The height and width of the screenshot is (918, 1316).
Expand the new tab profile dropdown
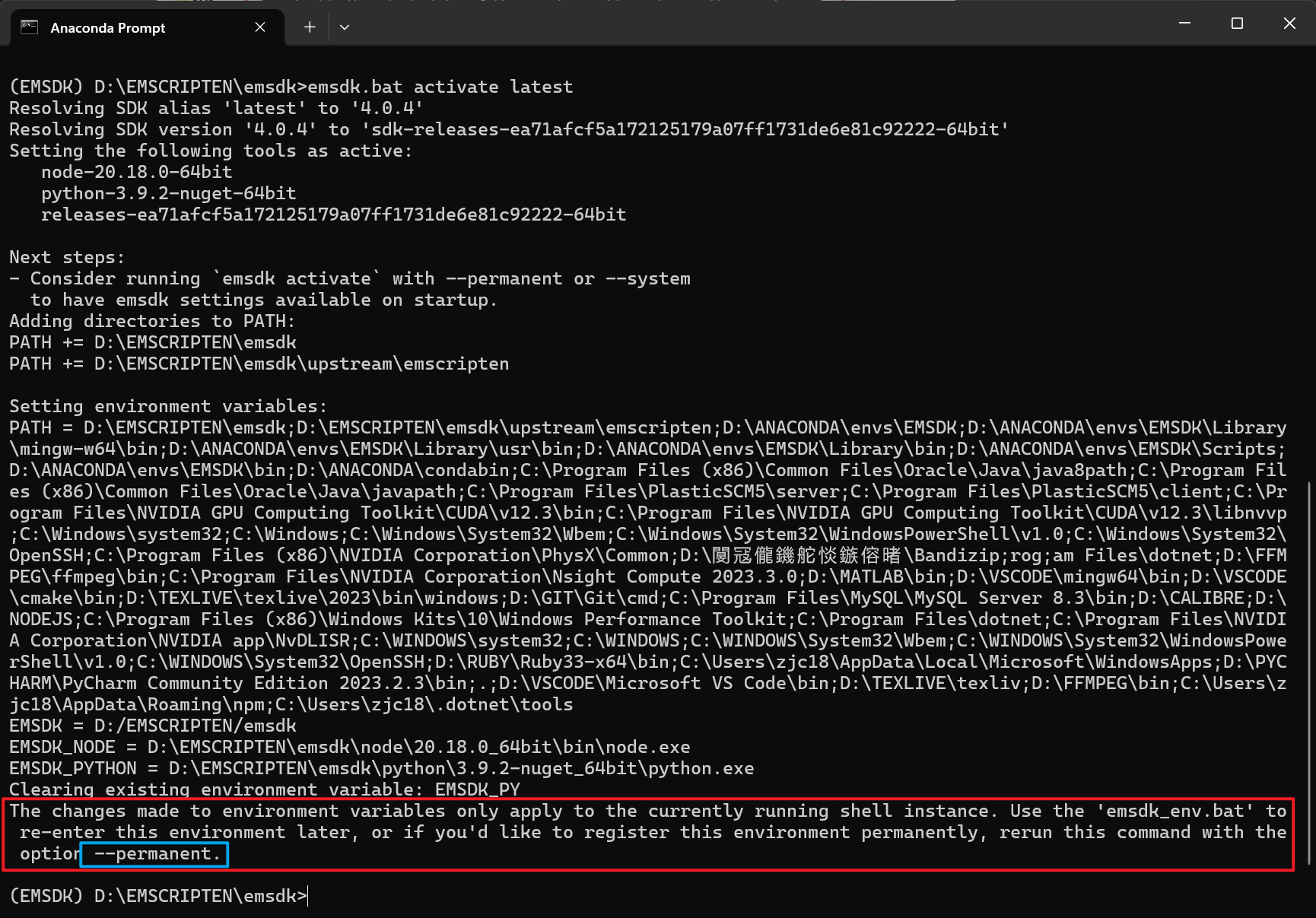pos(345,27)
